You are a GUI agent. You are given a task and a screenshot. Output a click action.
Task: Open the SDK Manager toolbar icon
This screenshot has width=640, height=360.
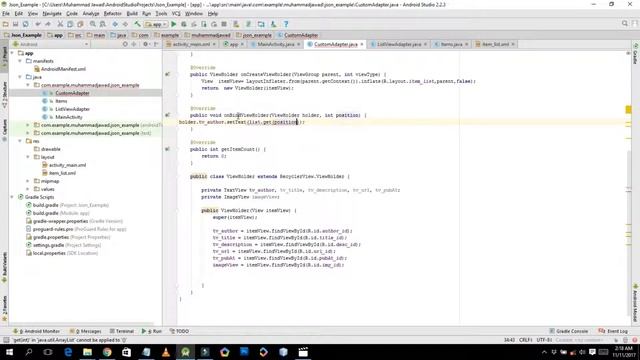(x=273, y=24)
